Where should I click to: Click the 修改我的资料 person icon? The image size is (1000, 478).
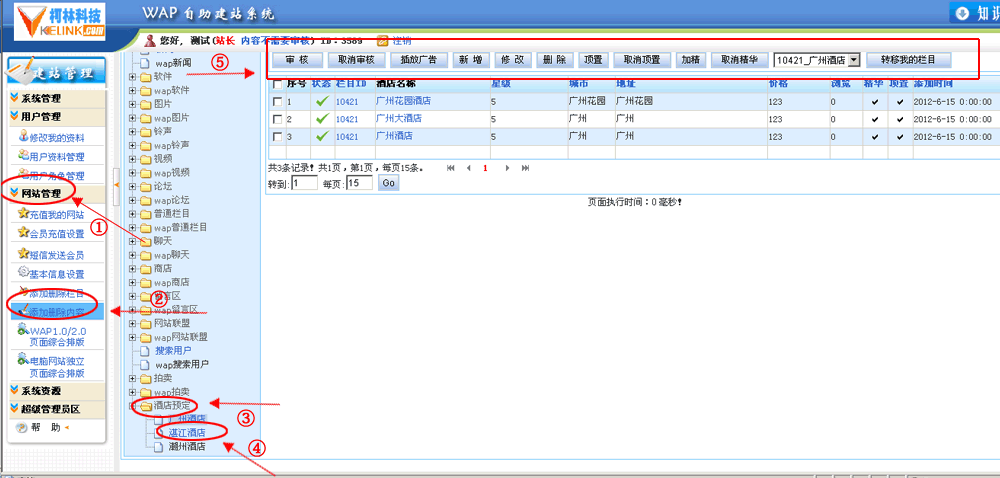(x=24, y=136)
